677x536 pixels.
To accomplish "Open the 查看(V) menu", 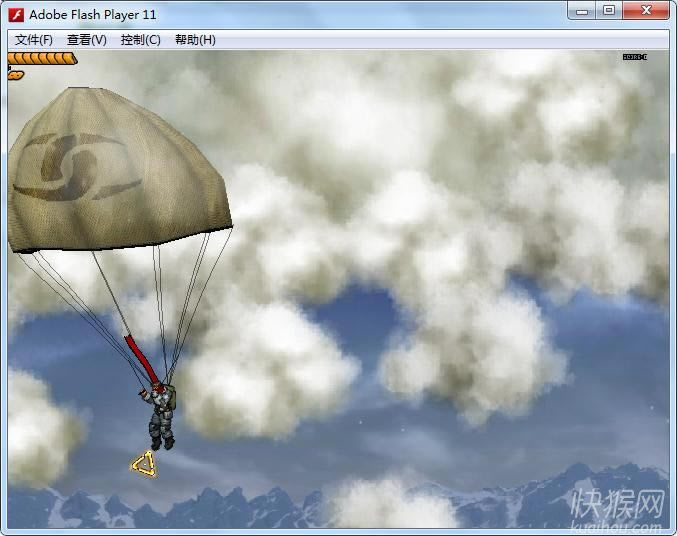I will [87, 40].
